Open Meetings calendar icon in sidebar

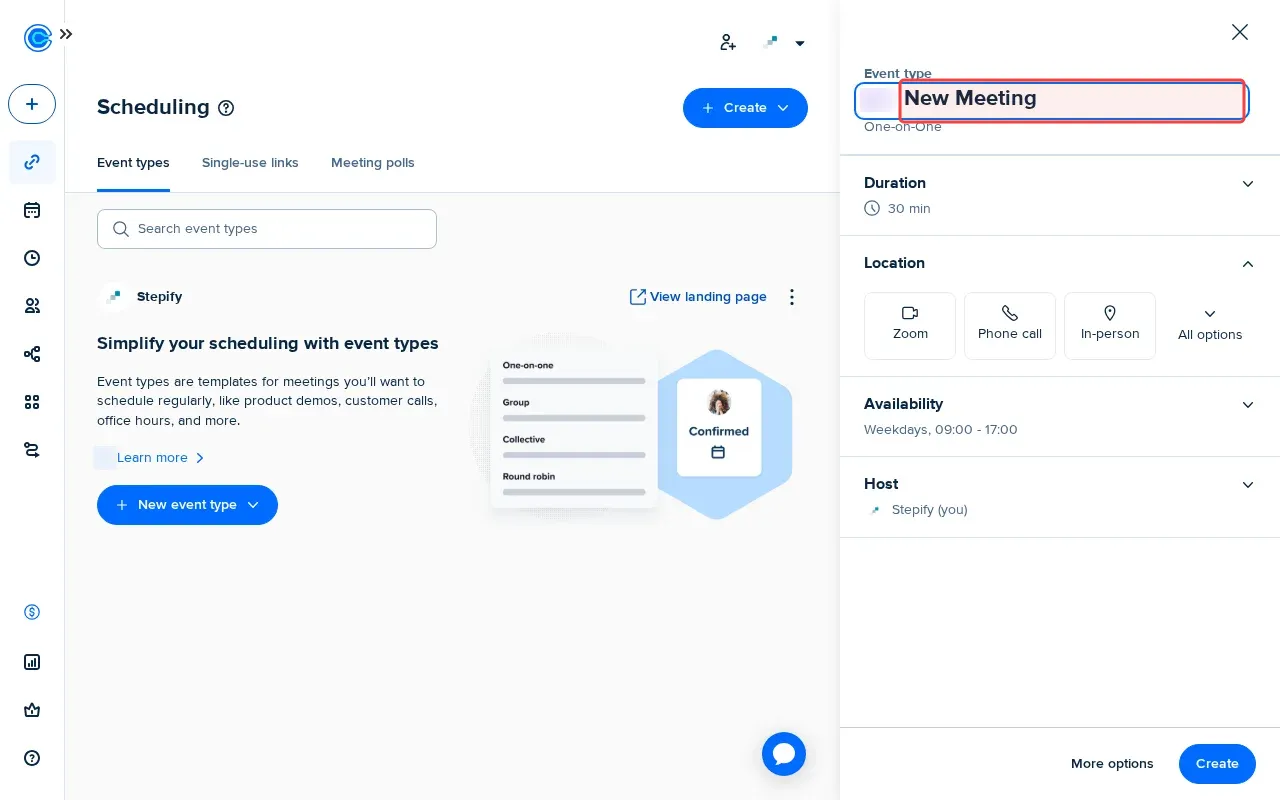pos(32,210)
